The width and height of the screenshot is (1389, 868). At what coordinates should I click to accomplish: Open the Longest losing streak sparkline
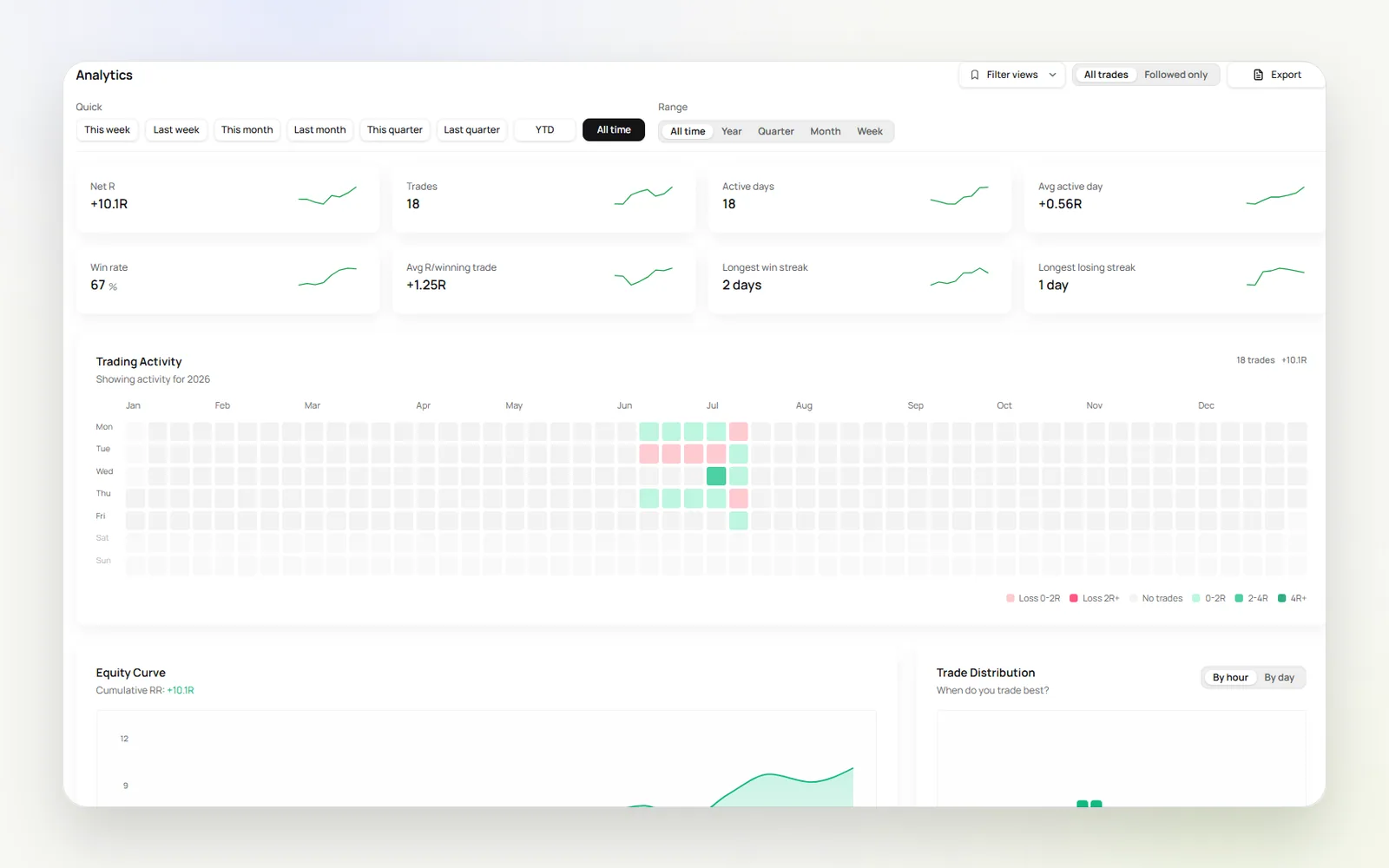(x=1275, y=277)
